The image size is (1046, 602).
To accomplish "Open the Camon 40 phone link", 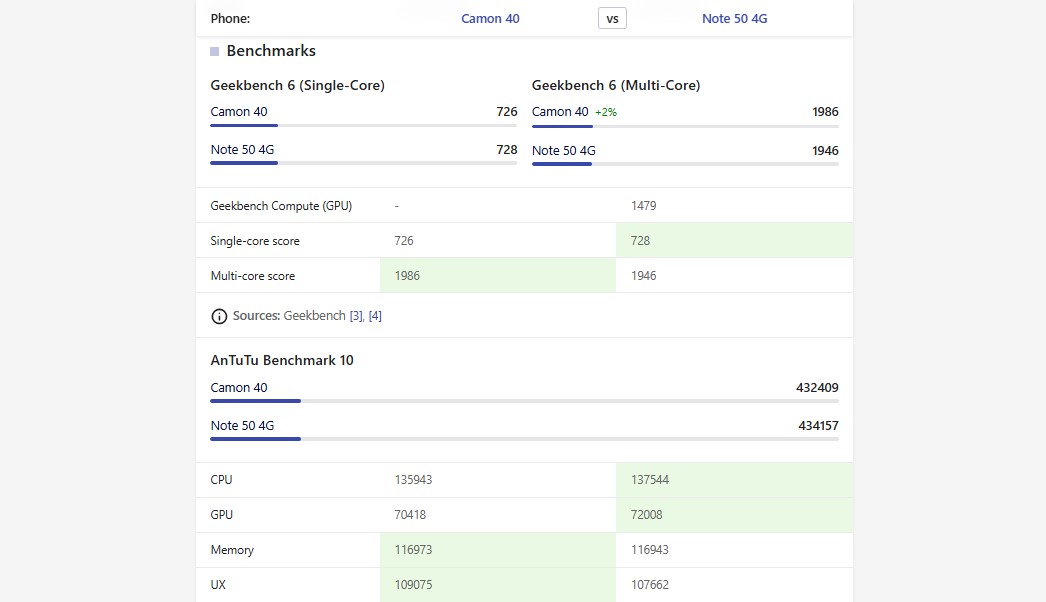I will (490, 19).
